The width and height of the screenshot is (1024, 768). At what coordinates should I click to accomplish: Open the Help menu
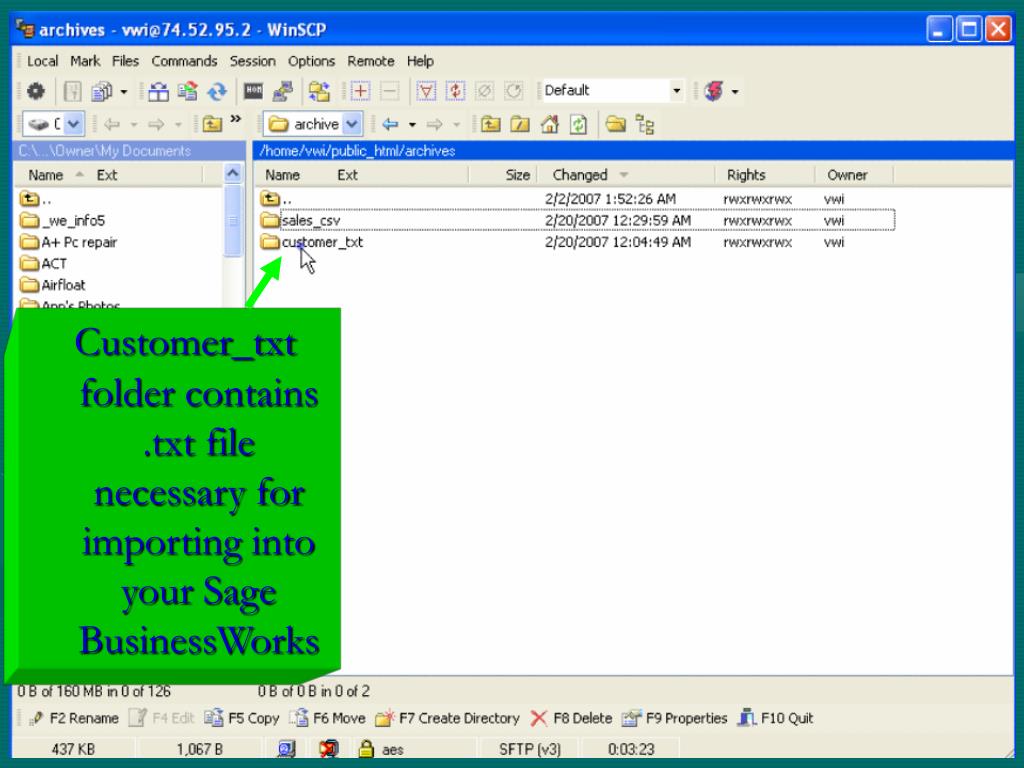(x=420, y=61)
